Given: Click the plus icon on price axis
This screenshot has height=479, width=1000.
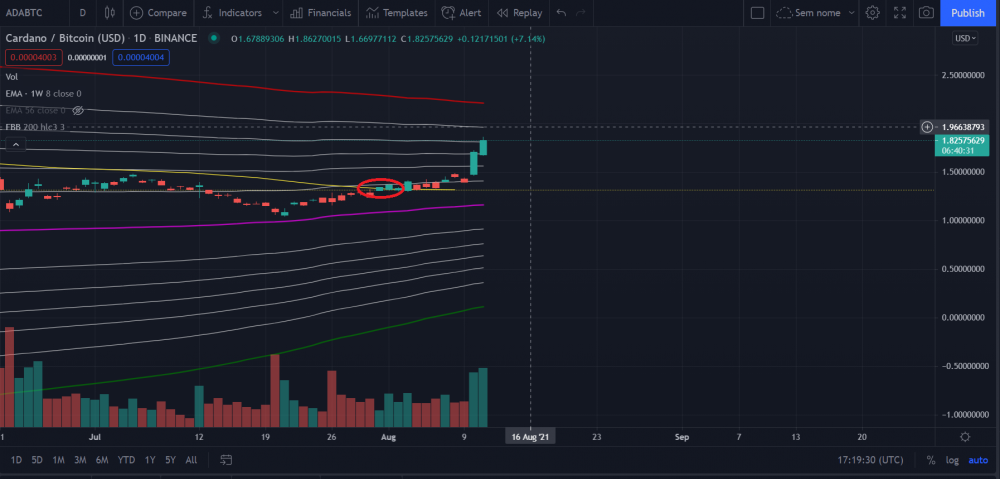Looking at the screenshot, I should point(927,127).
